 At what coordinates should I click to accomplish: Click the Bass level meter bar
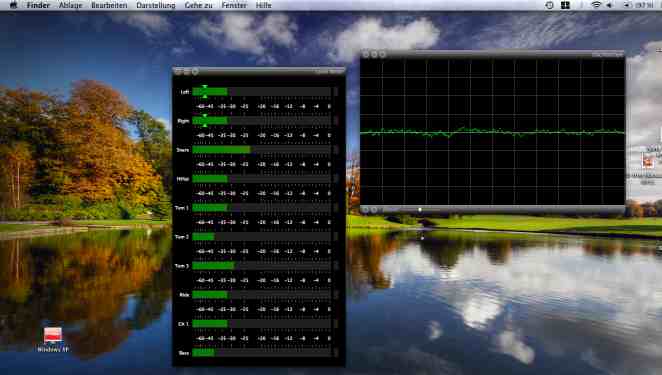pos(262,352)
